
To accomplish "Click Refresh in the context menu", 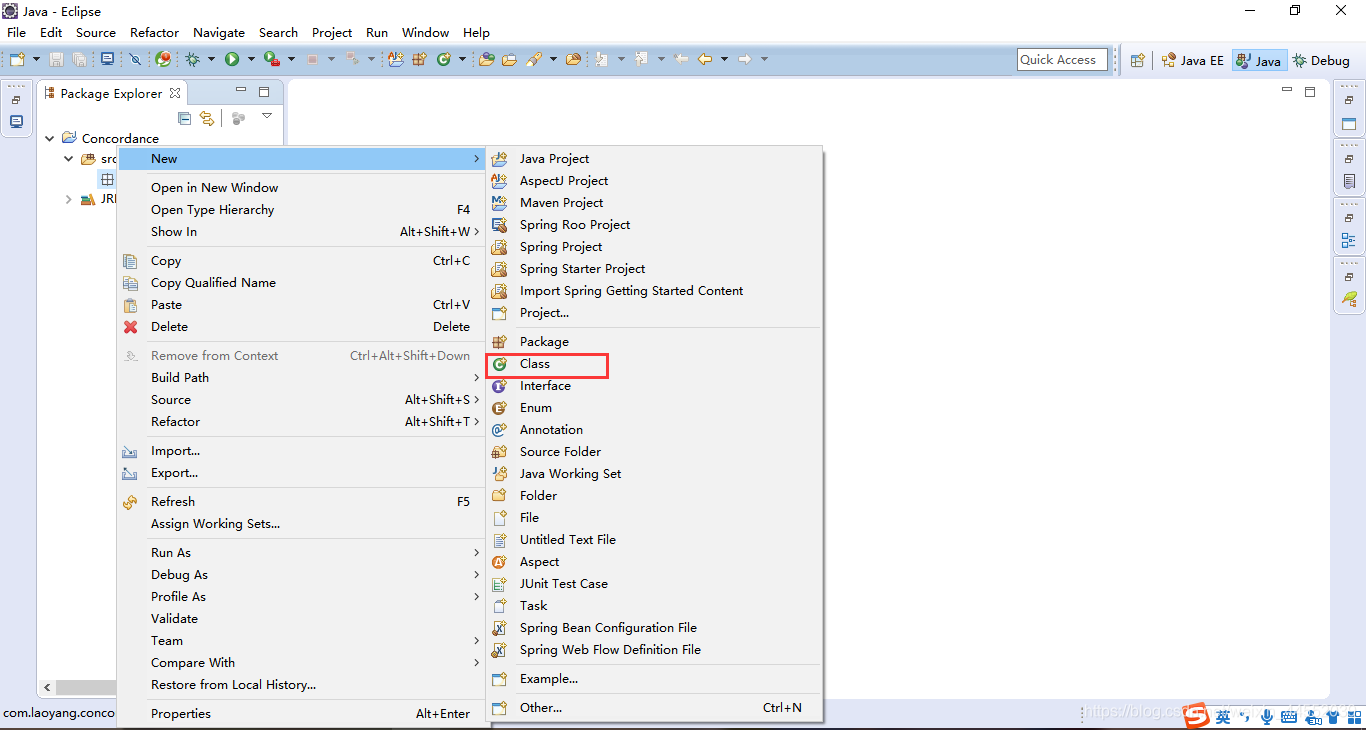I will 301,502.
